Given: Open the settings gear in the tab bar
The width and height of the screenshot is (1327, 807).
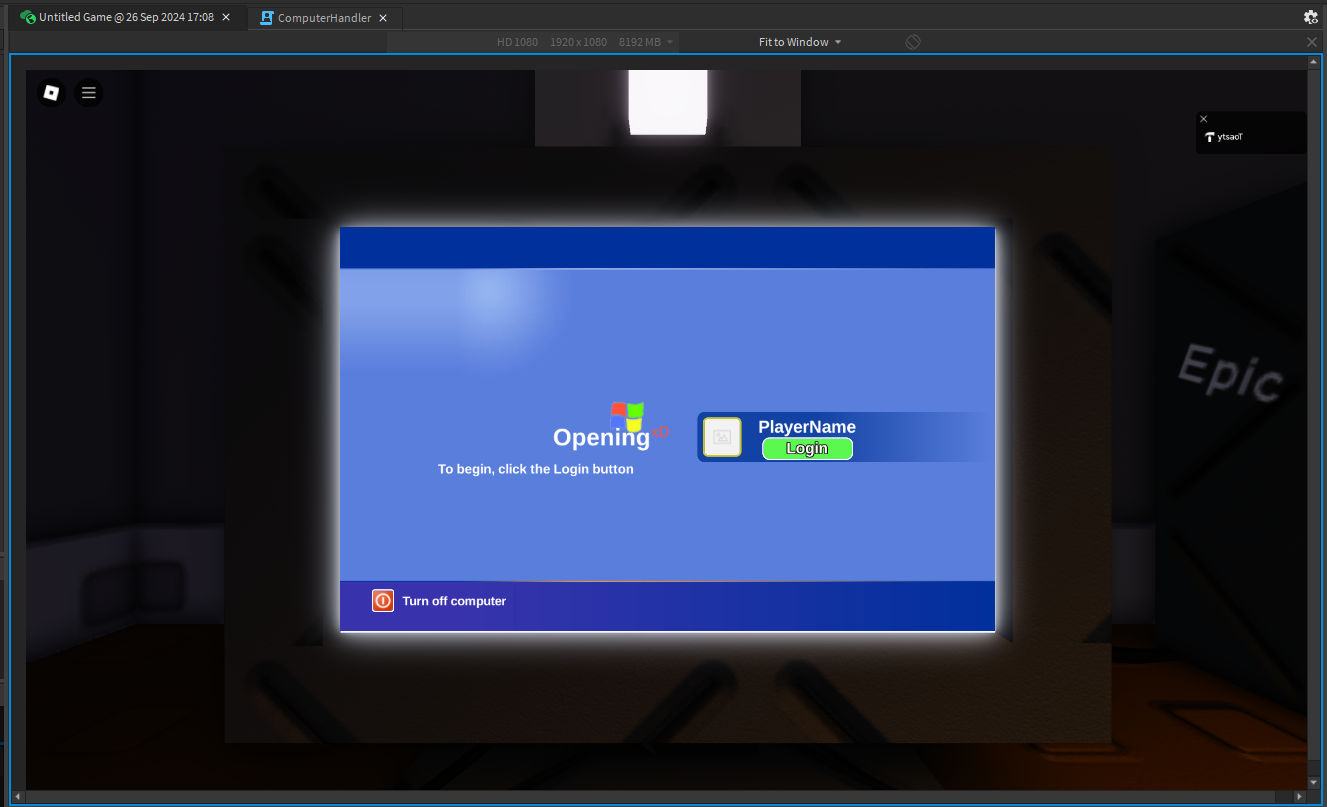Looking at the screenshot, I should pyautogui.click(x=1311, y=17).
